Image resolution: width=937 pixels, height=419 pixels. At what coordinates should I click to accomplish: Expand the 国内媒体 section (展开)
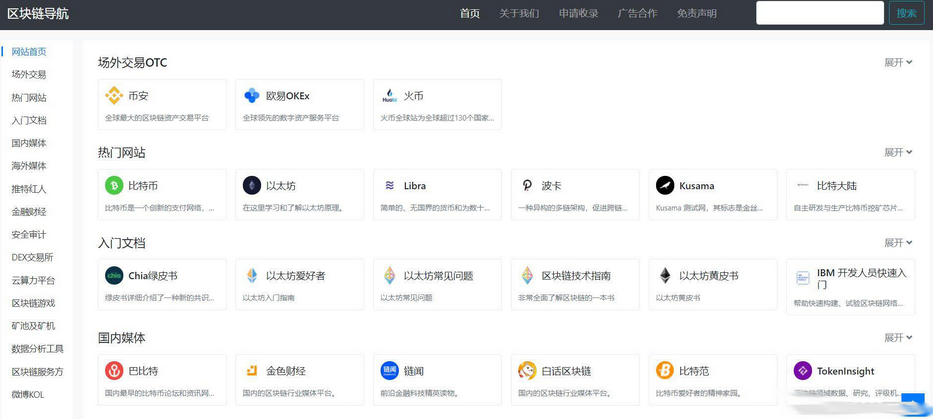[898, 338]
